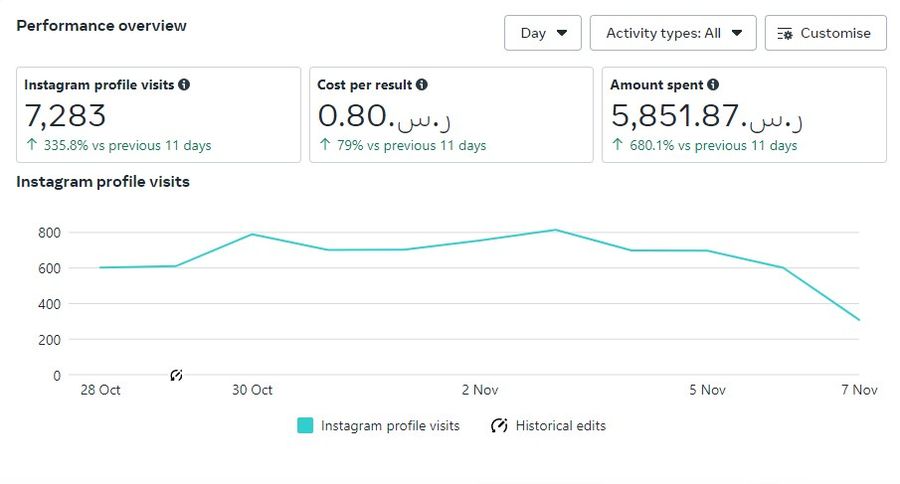Click the 30 Oct axis label
Viewport: 900px width, 484px height.
[x=252, y=390]
